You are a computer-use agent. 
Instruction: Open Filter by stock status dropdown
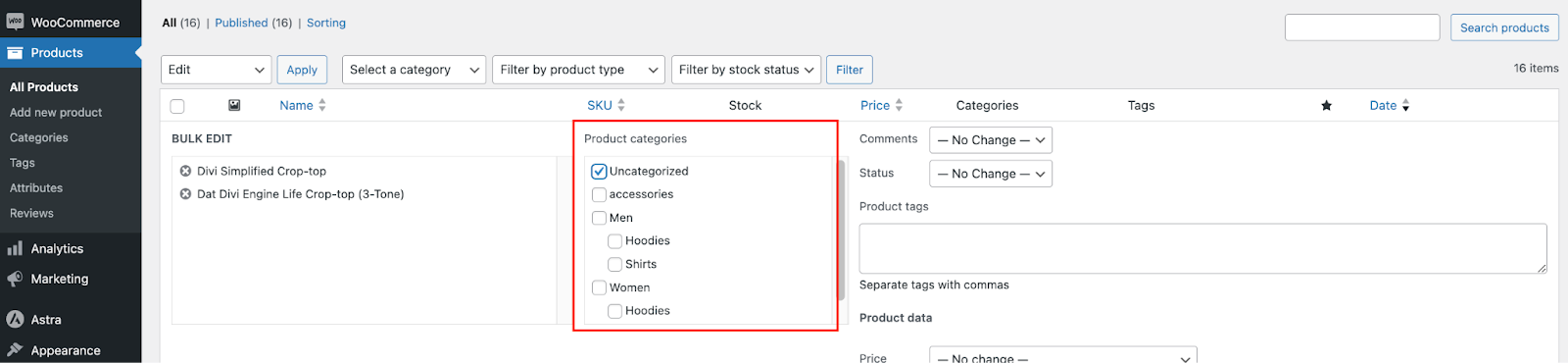(x=746, y=70)
